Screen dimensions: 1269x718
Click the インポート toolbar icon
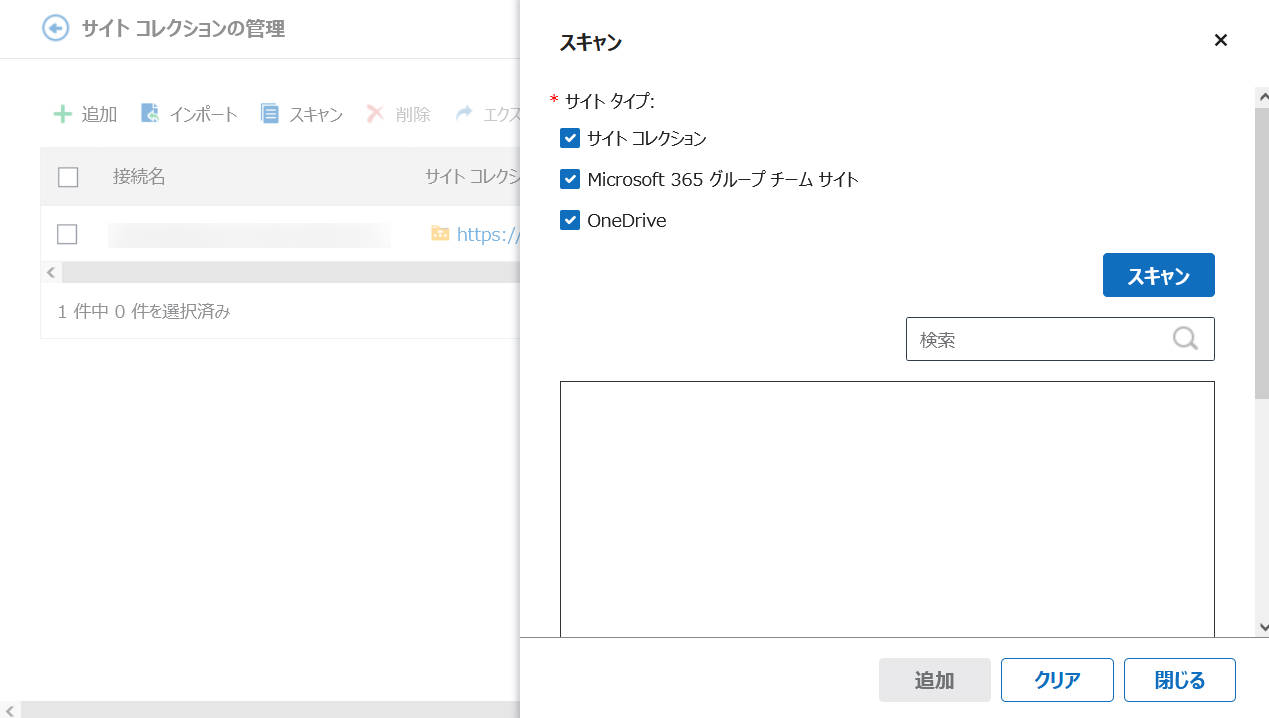[x=150, y=113]
